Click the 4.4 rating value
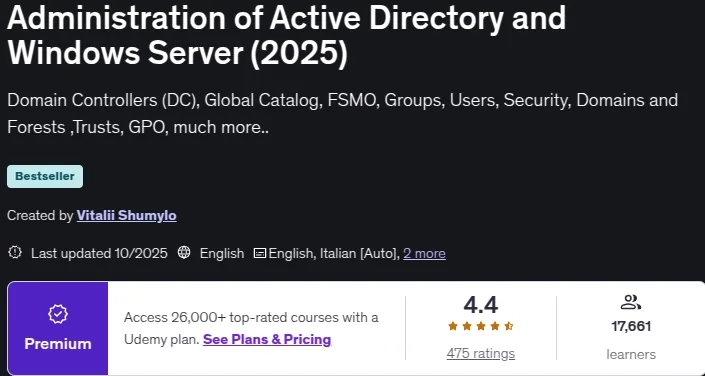The height and width of the screenshot is (376, 705). [x=481, y=305]
